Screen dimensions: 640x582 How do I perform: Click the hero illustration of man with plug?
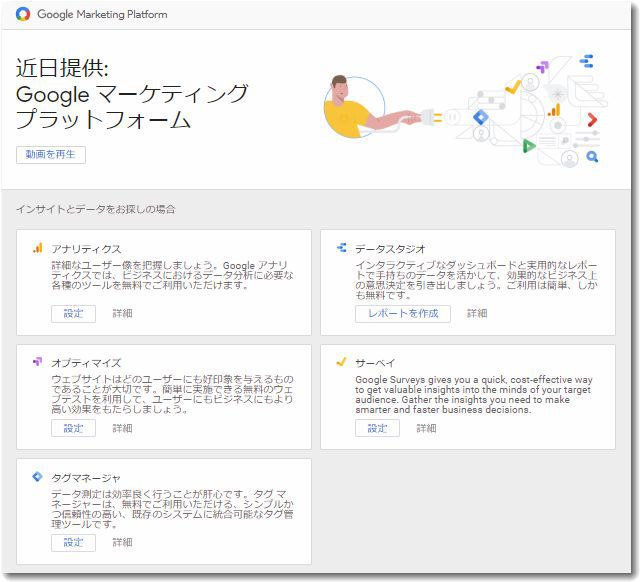[x=464, y=111]
